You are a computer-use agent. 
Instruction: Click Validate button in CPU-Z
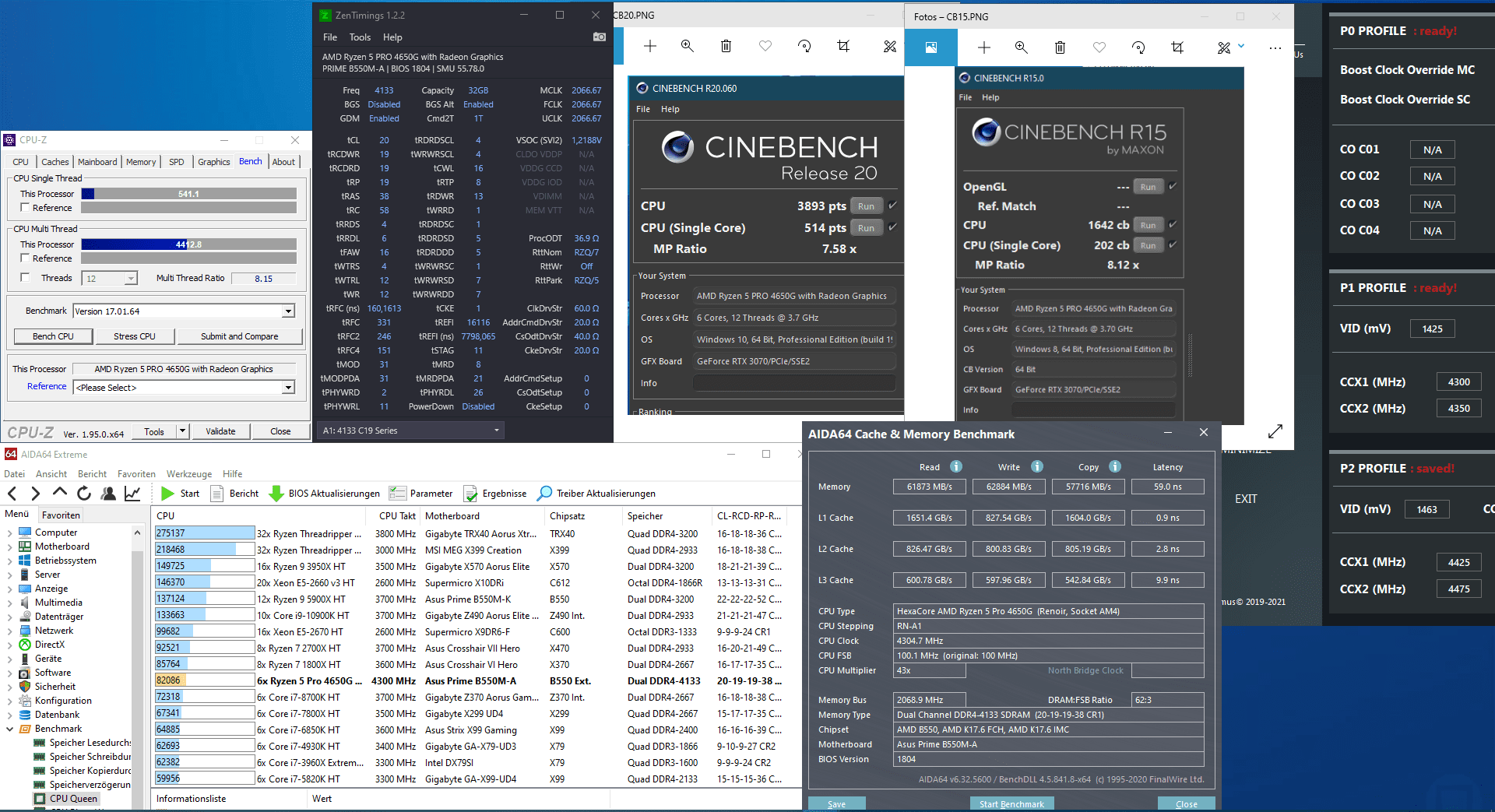coord(220,431)
